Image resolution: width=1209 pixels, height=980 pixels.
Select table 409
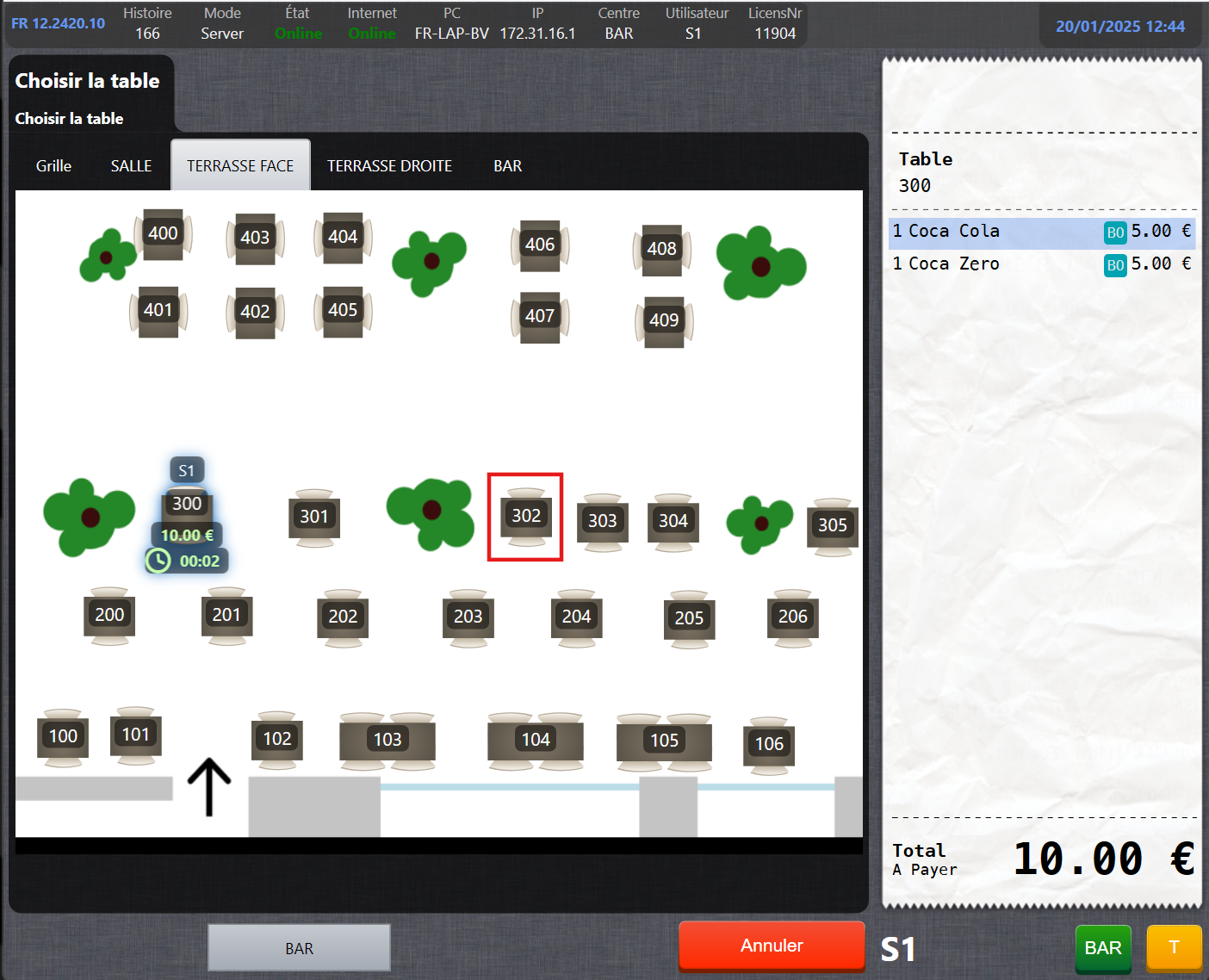[664, 320]
